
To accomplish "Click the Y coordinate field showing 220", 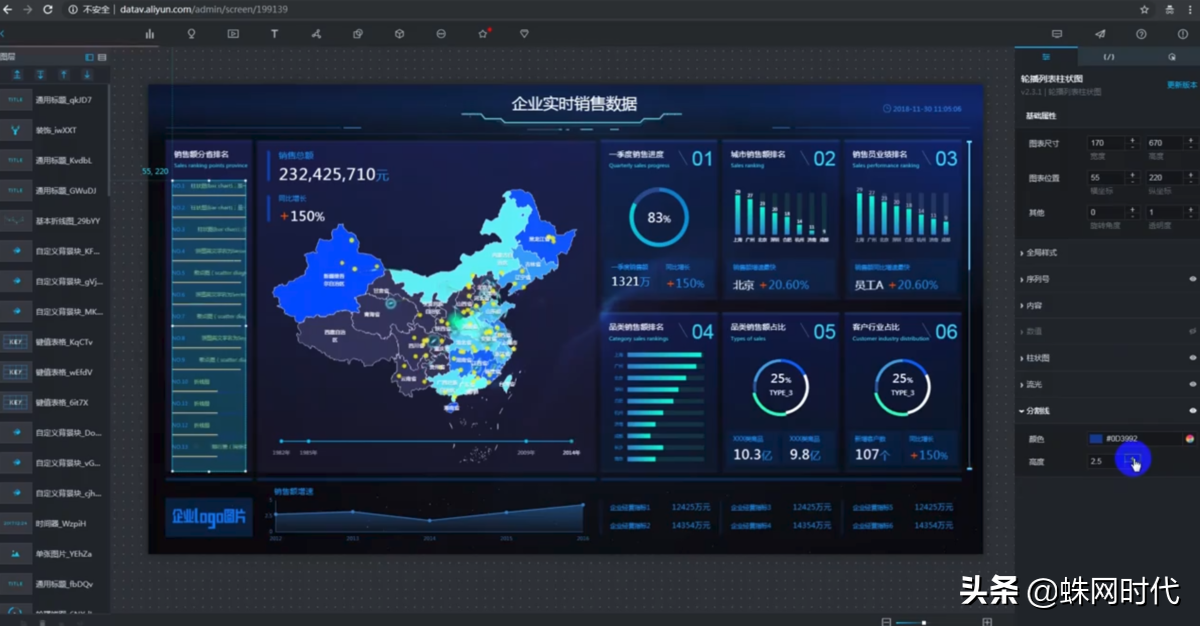I will coord(1164,177).
